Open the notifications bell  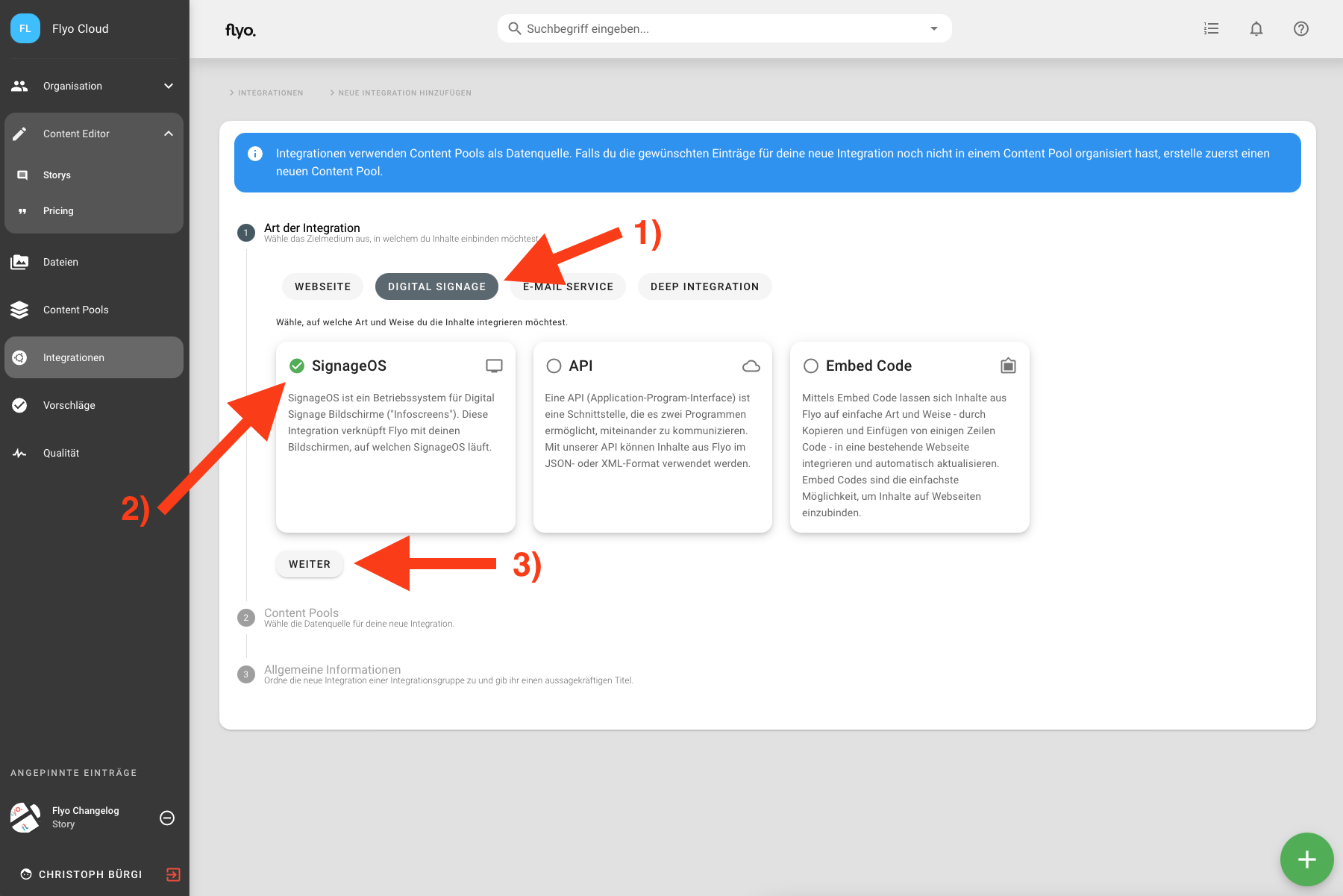[x=1256, y=28]
